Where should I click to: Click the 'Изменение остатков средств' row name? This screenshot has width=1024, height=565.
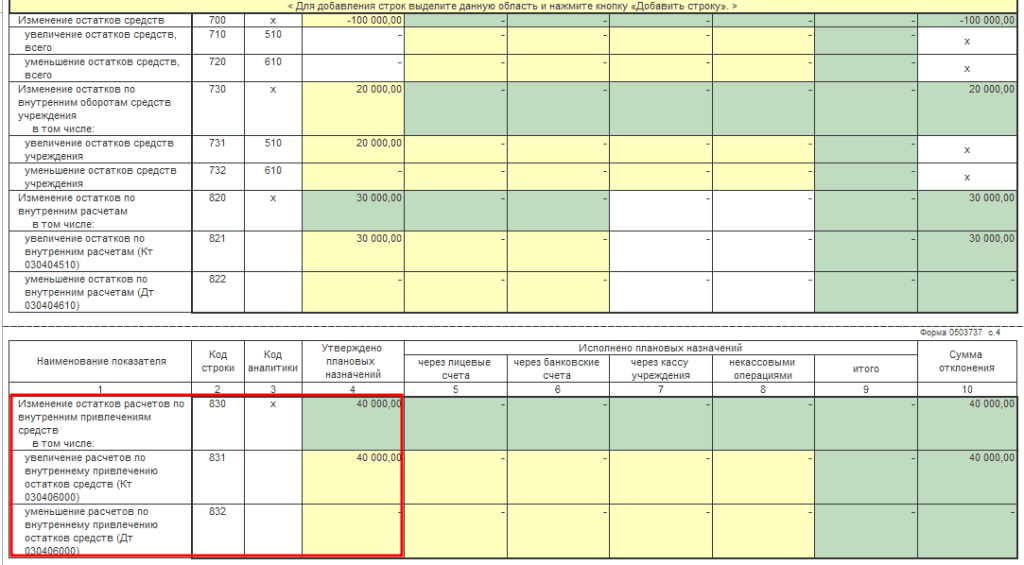(x=100, y=20)
